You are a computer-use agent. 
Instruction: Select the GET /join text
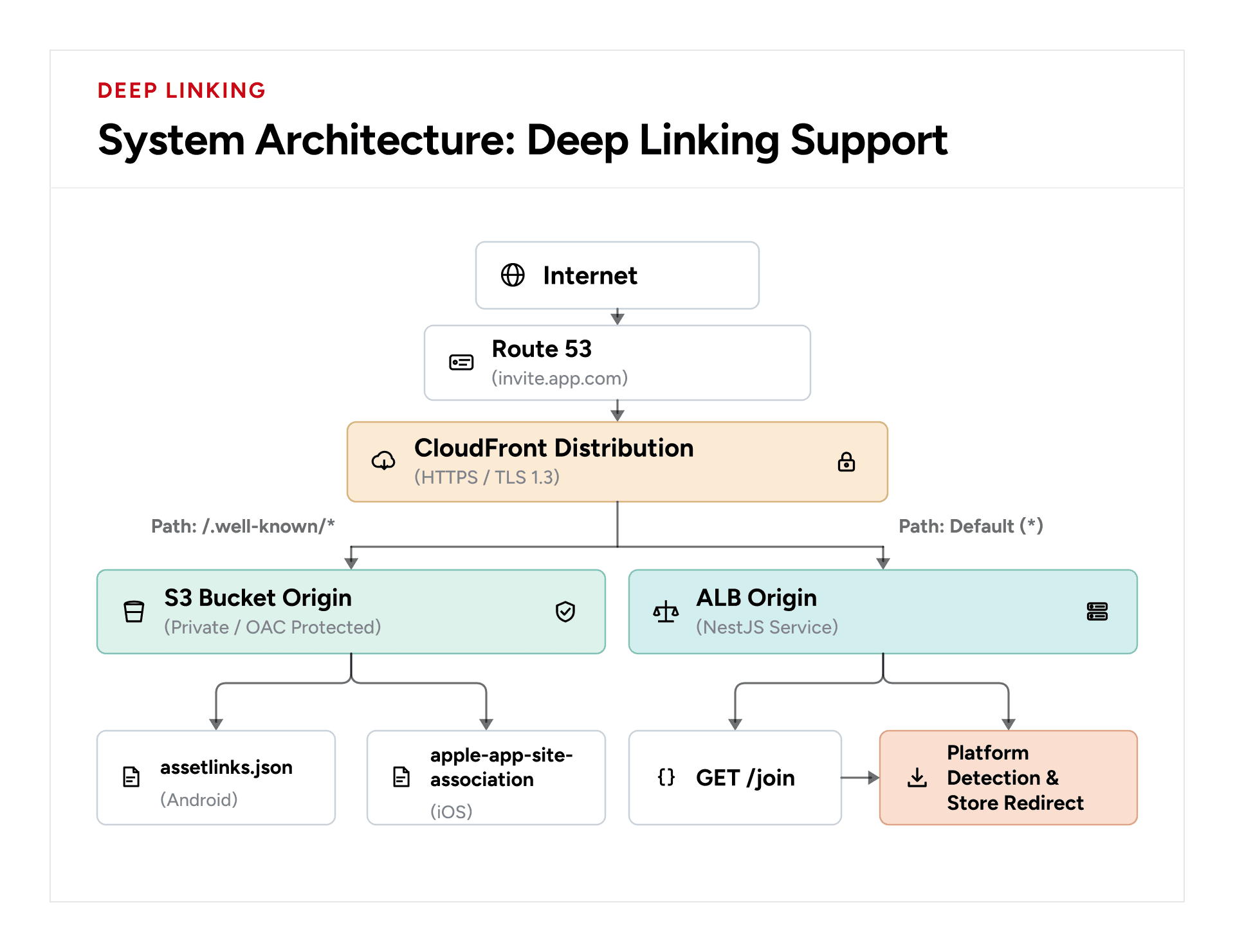click(746, 778)
